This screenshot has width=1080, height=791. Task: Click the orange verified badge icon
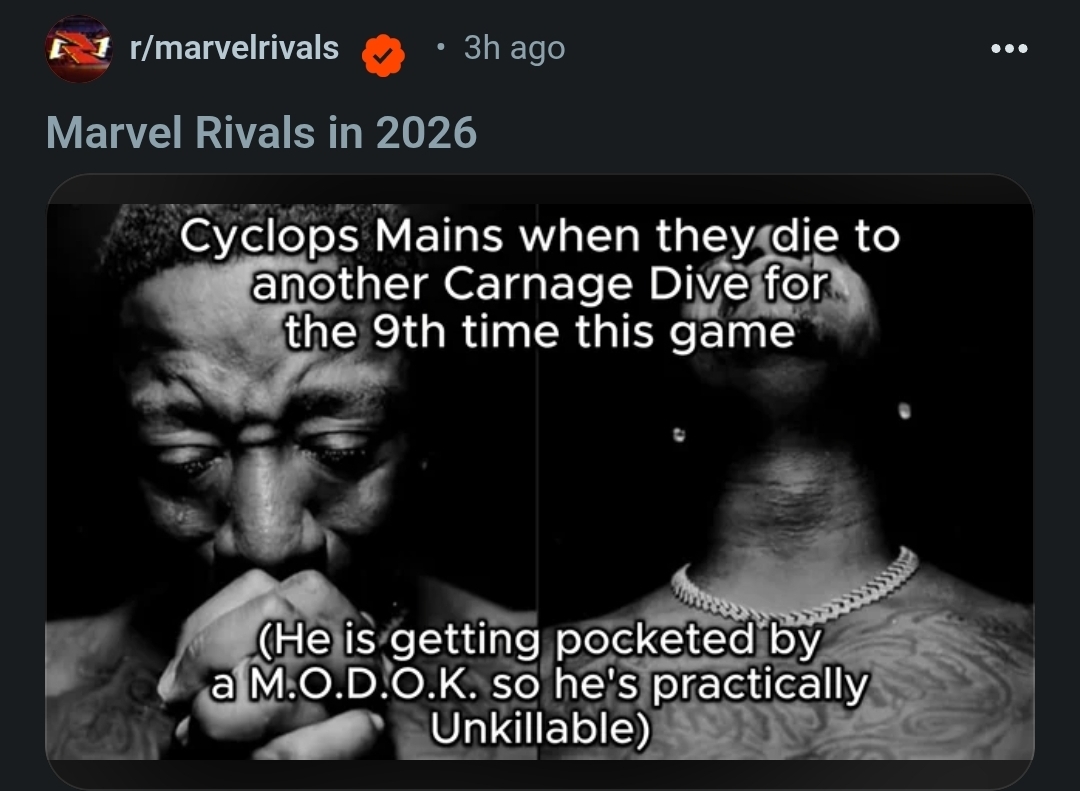click(x=384, y=55)
